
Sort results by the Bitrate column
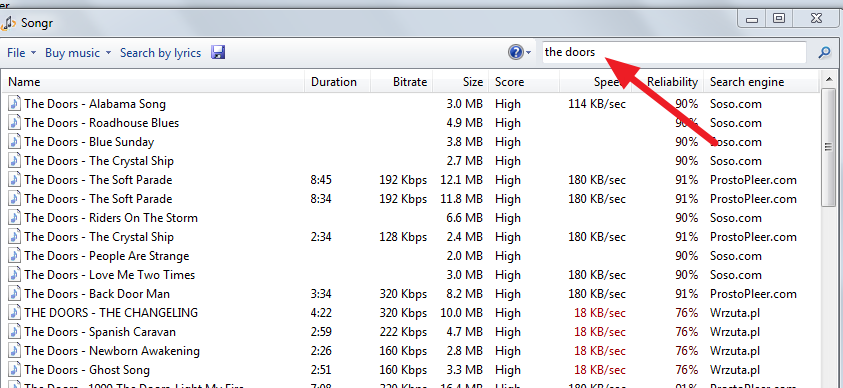tap(402, 82)
